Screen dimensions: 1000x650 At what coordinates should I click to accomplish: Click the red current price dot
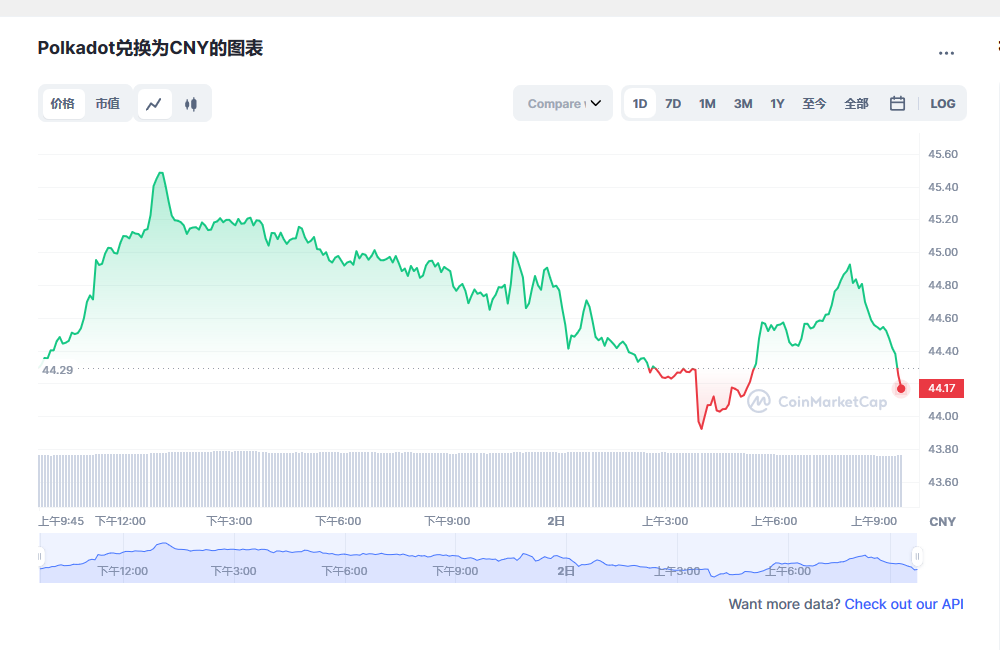[901, 388]
